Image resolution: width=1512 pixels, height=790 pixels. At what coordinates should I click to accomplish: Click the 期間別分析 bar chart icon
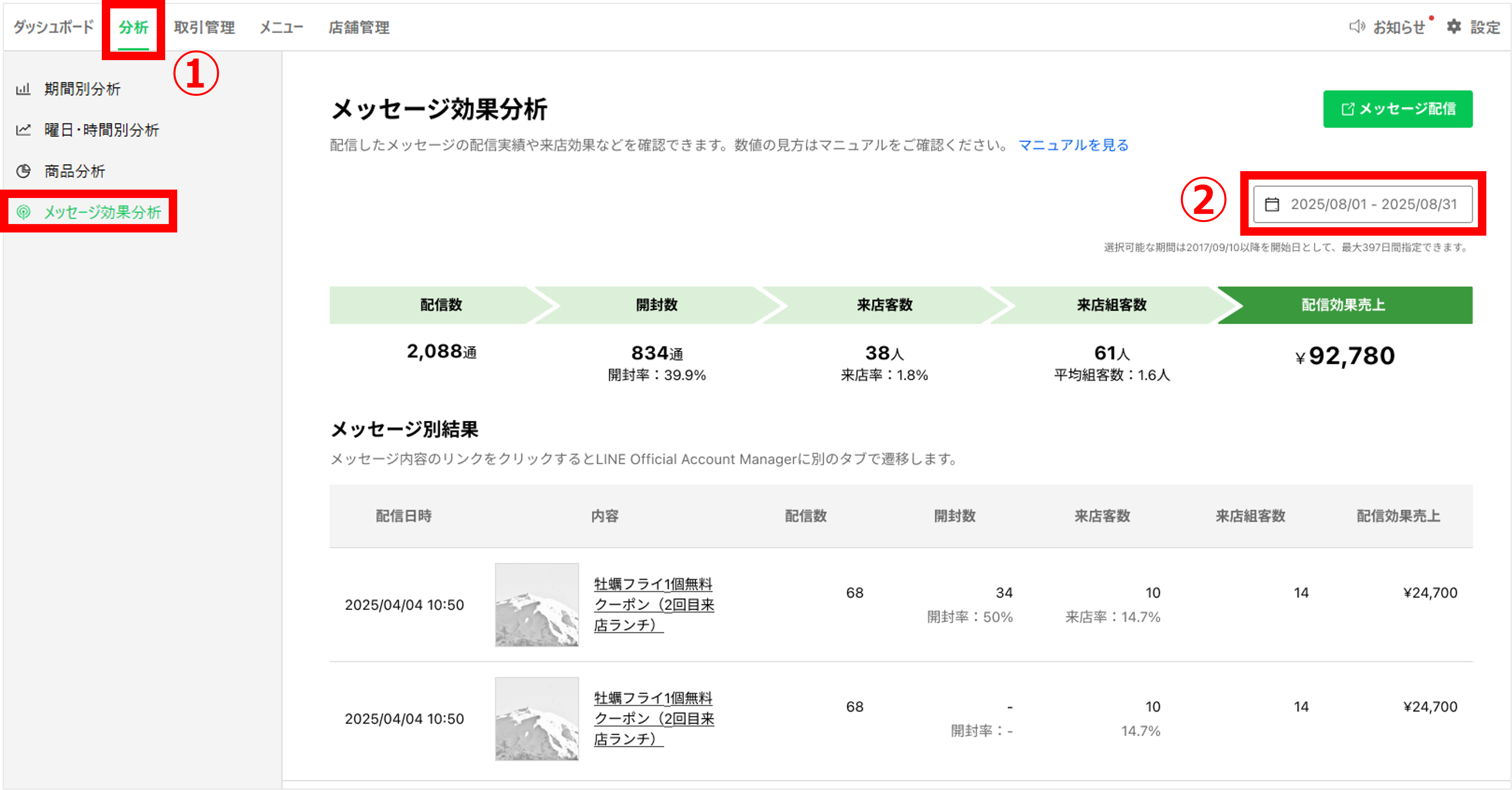click(x=23, y=89)
